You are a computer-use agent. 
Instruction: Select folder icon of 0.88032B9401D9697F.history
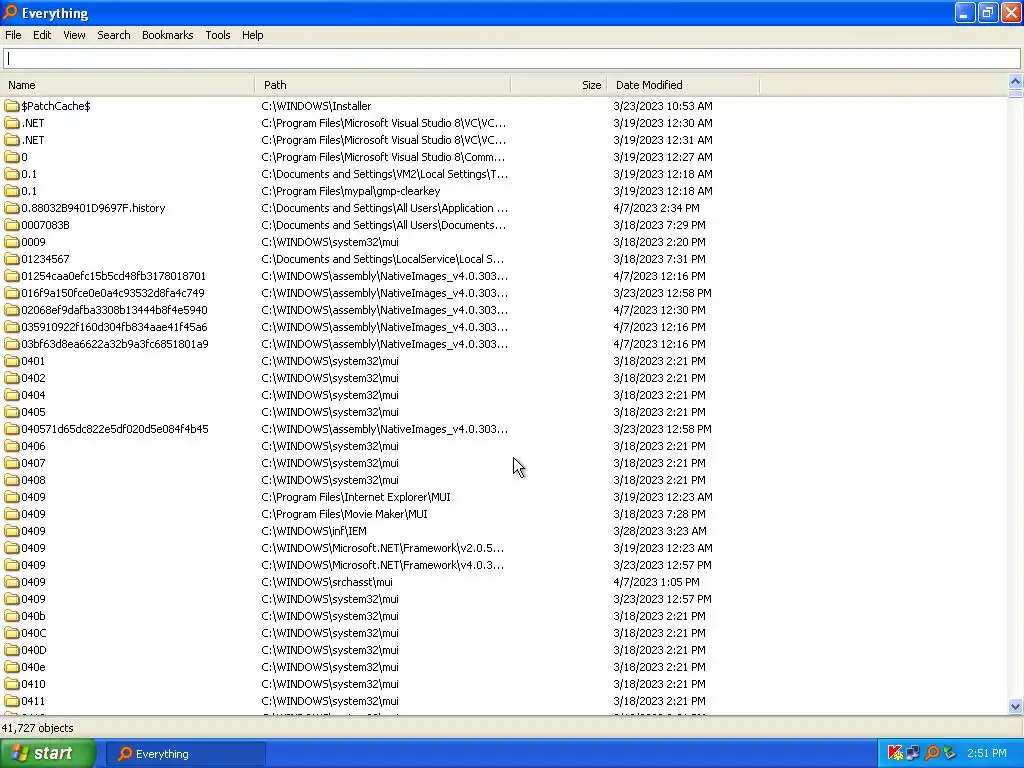[x=12, y=208]
